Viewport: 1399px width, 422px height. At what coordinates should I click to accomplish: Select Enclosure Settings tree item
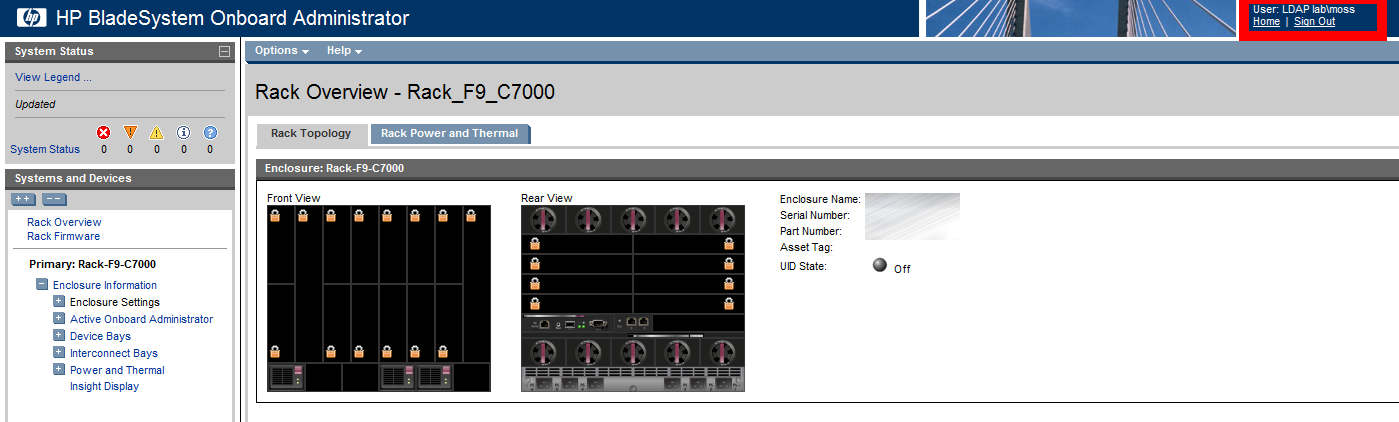pos(115,302)
